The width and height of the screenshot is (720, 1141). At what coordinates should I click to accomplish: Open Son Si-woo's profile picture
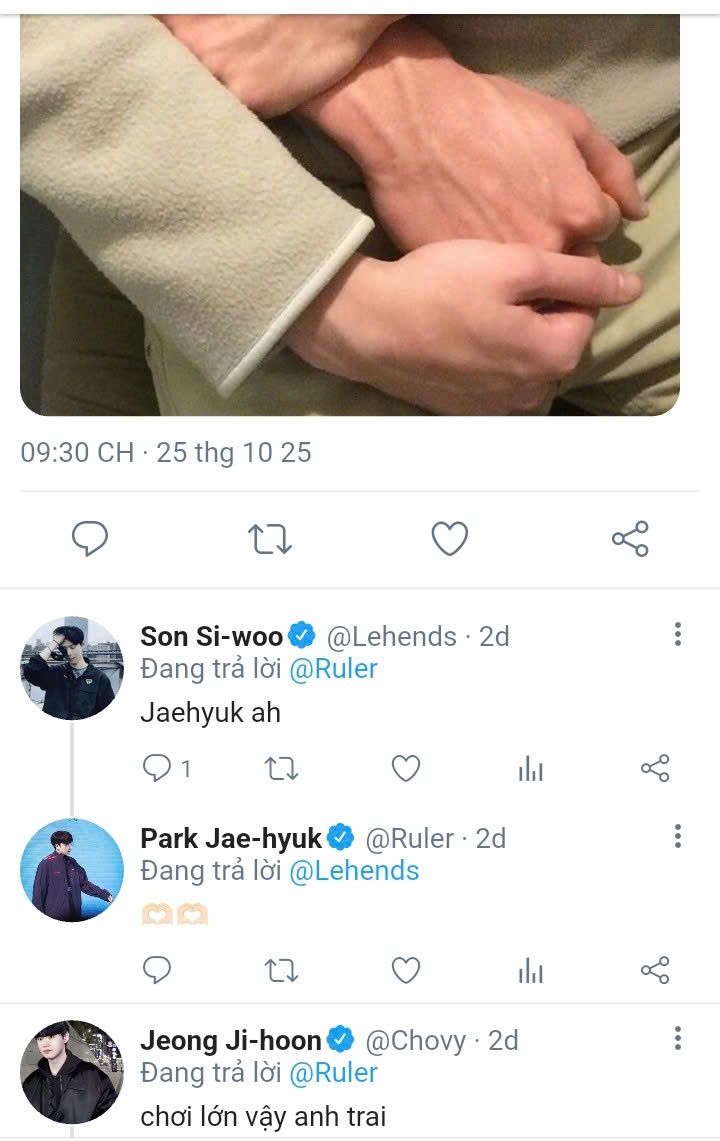coord(71,667)
